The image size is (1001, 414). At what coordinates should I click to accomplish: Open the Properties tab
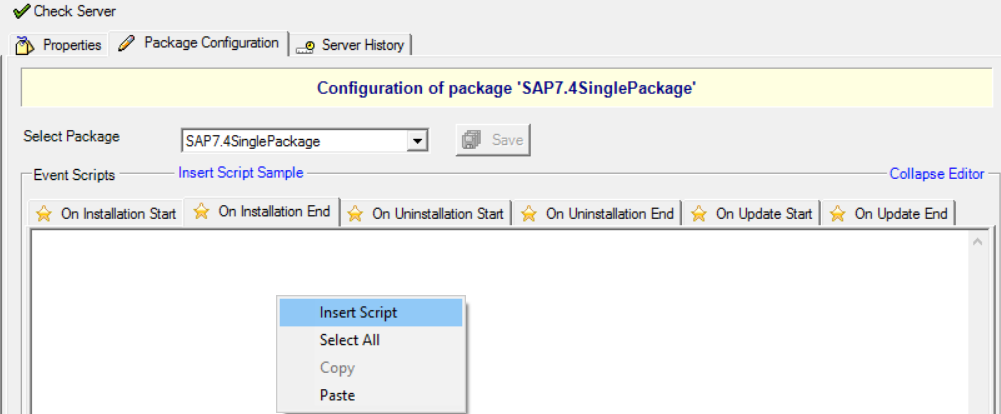point(59,45)
